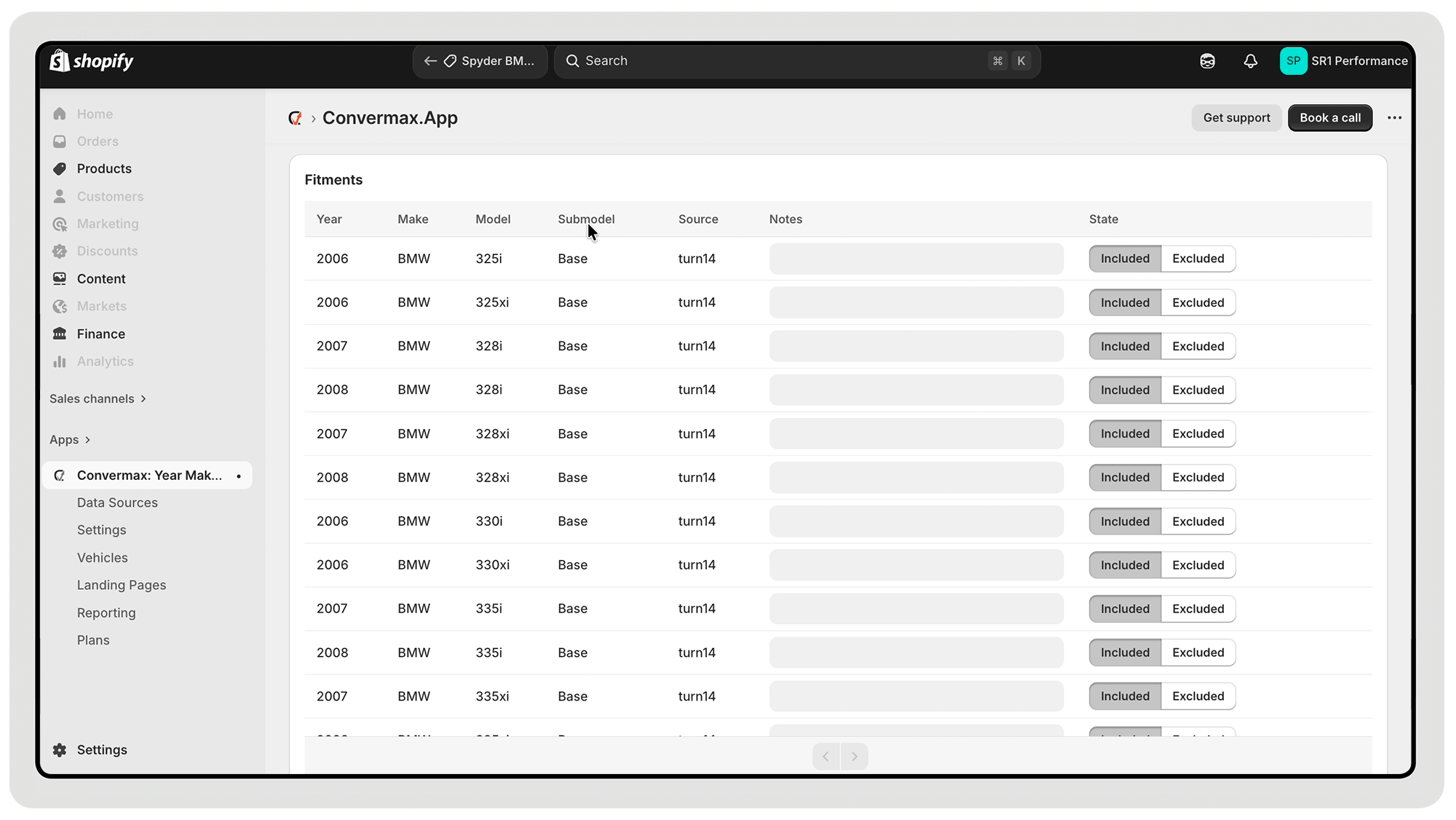Set 2006 BMW 325i fitment to Excluded
Viewport: 1456px width, 820px height.
pos(1198,259)
